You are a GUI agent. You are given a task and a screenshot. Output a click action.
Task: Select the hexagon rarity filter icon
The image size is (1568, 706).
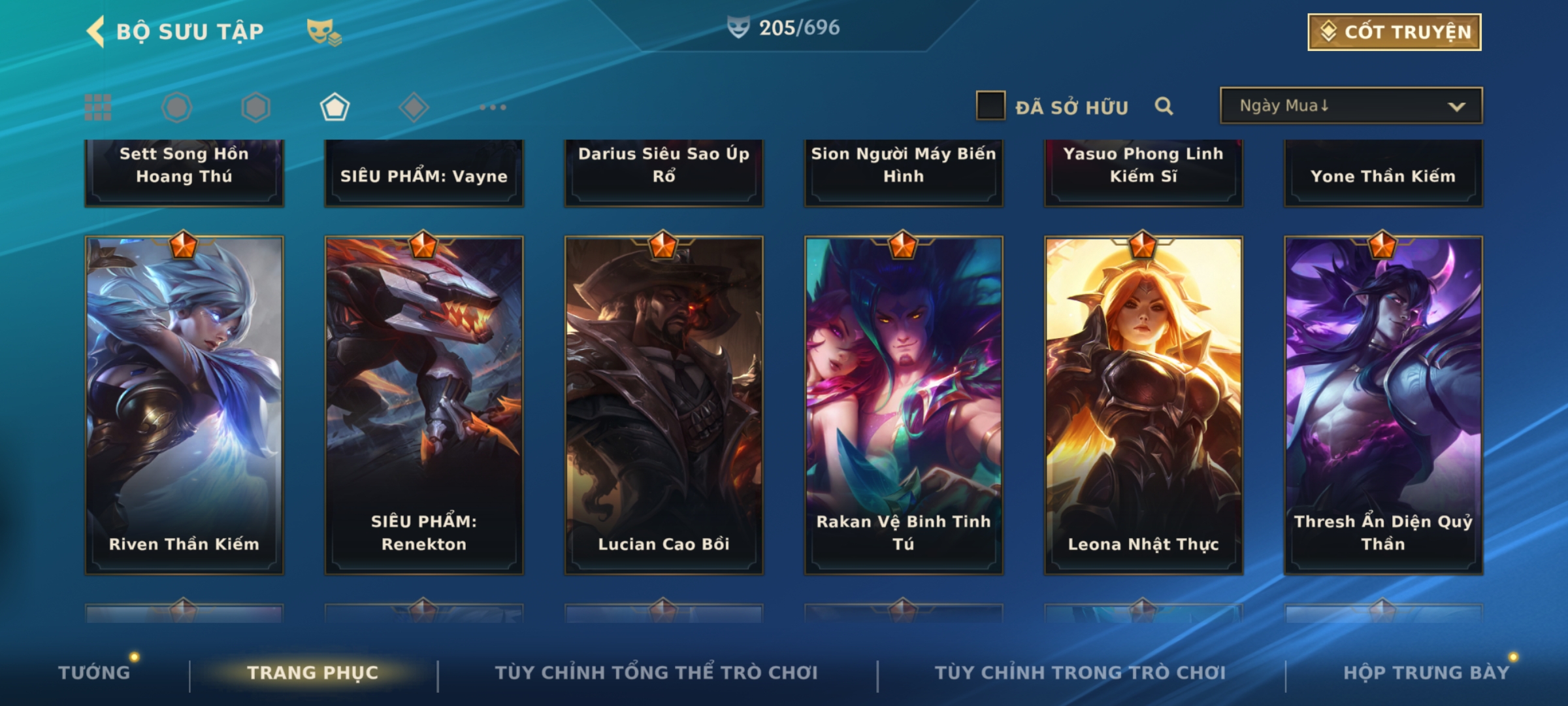(255, 107)
